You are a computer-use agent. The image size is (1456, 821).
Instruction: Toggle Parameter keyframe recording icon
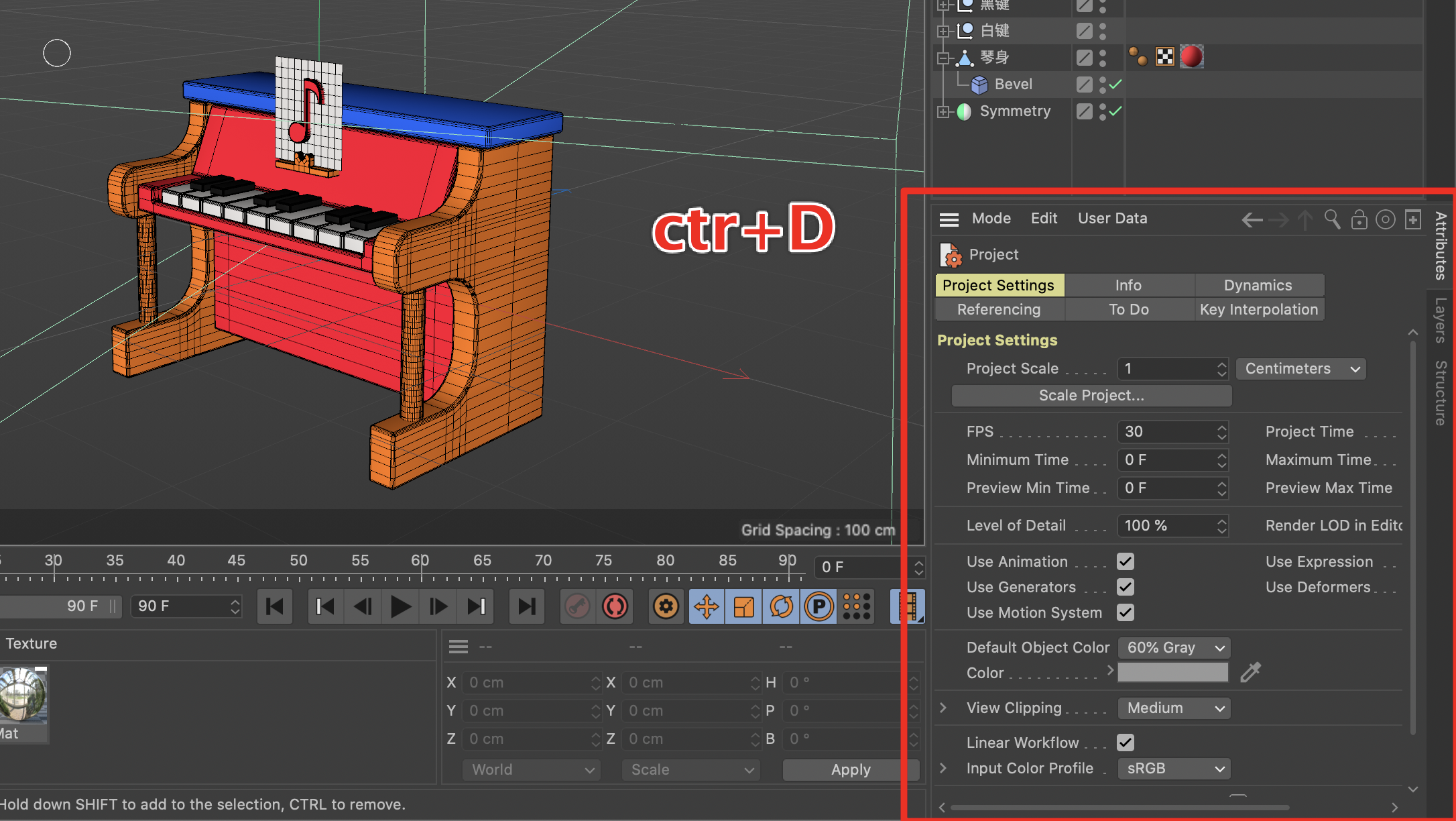[818, 606]
